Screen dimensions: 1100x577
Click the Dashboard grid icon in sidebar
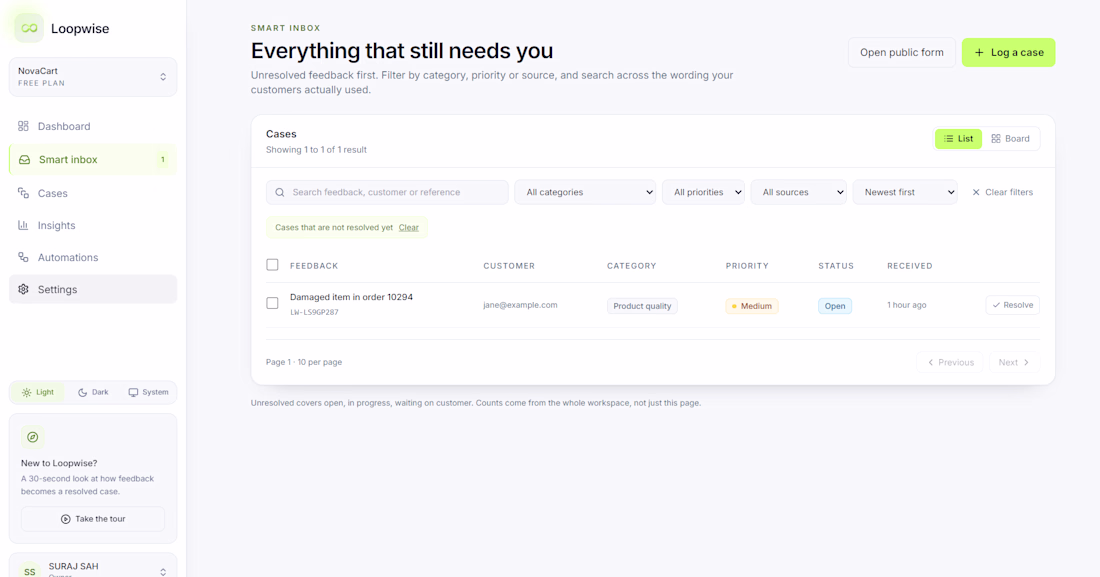point(23,126)
